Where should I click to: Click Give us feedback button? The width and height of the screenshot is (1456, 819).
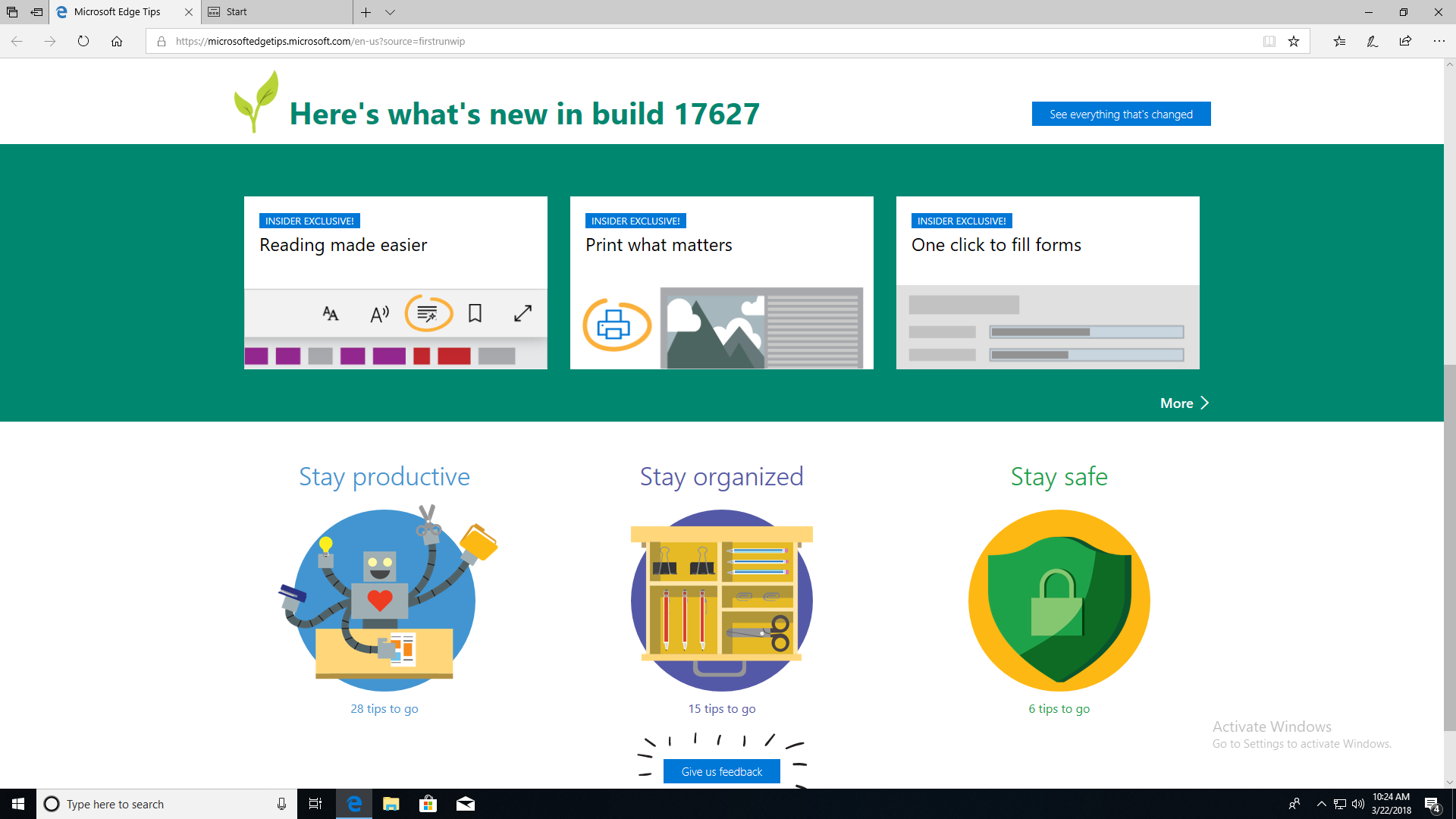tap(722, 771)
